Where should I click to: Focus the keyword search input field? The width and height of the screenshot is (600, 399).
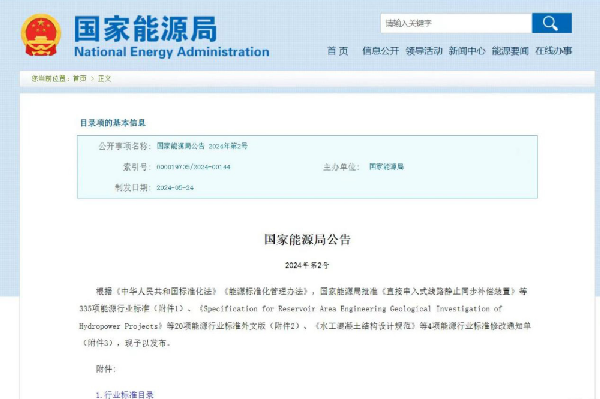click(456, 23)
